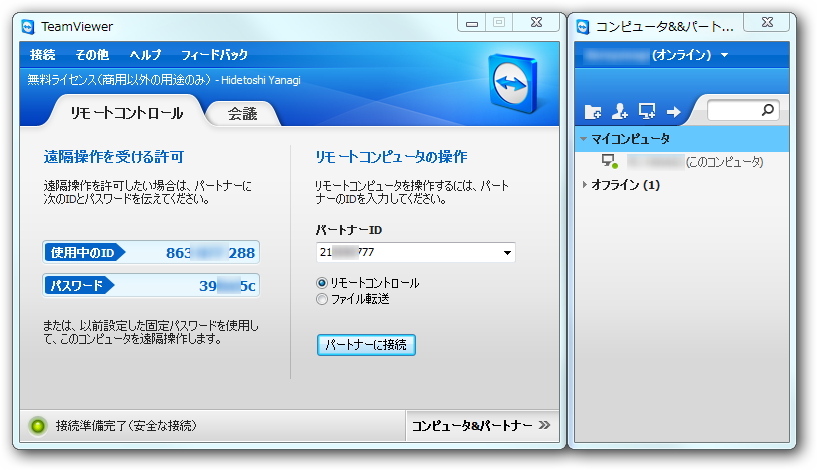817x470 pixels.
Task: Expand the オフライン (1) group
Action: coord(584,184)
